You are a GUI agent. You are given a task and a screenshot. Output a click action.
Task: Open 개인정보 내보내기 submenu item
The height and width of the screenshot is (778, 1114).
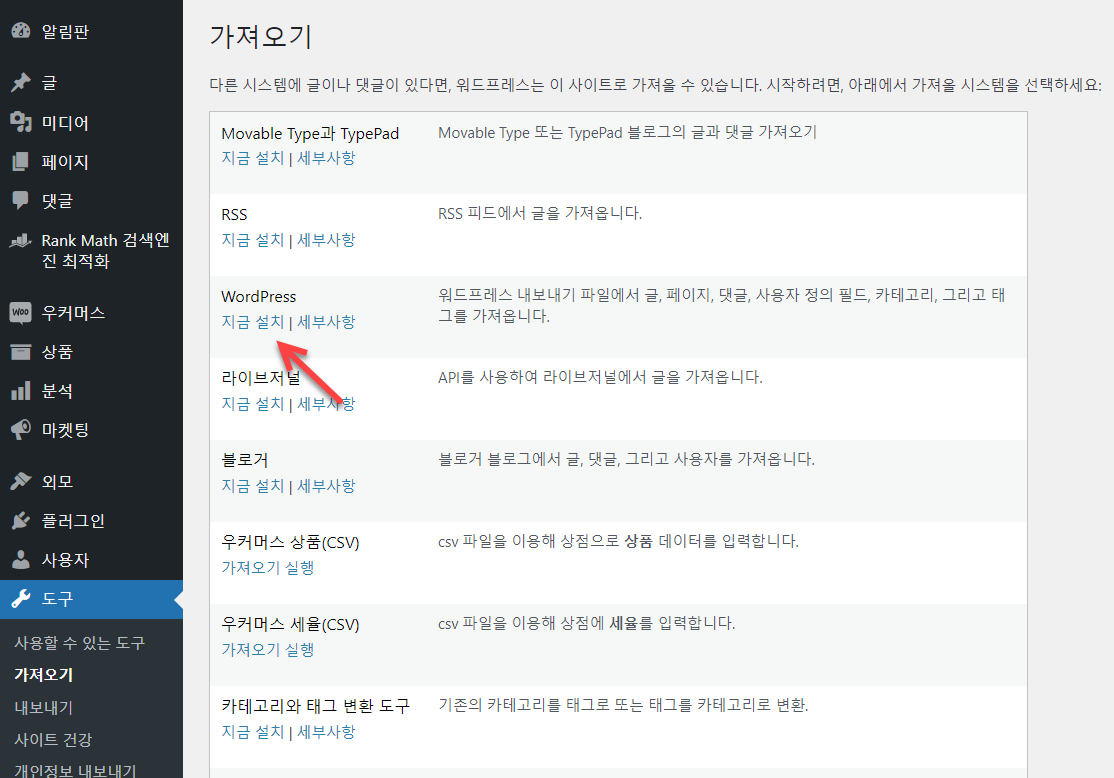click(x=75, y=771)
